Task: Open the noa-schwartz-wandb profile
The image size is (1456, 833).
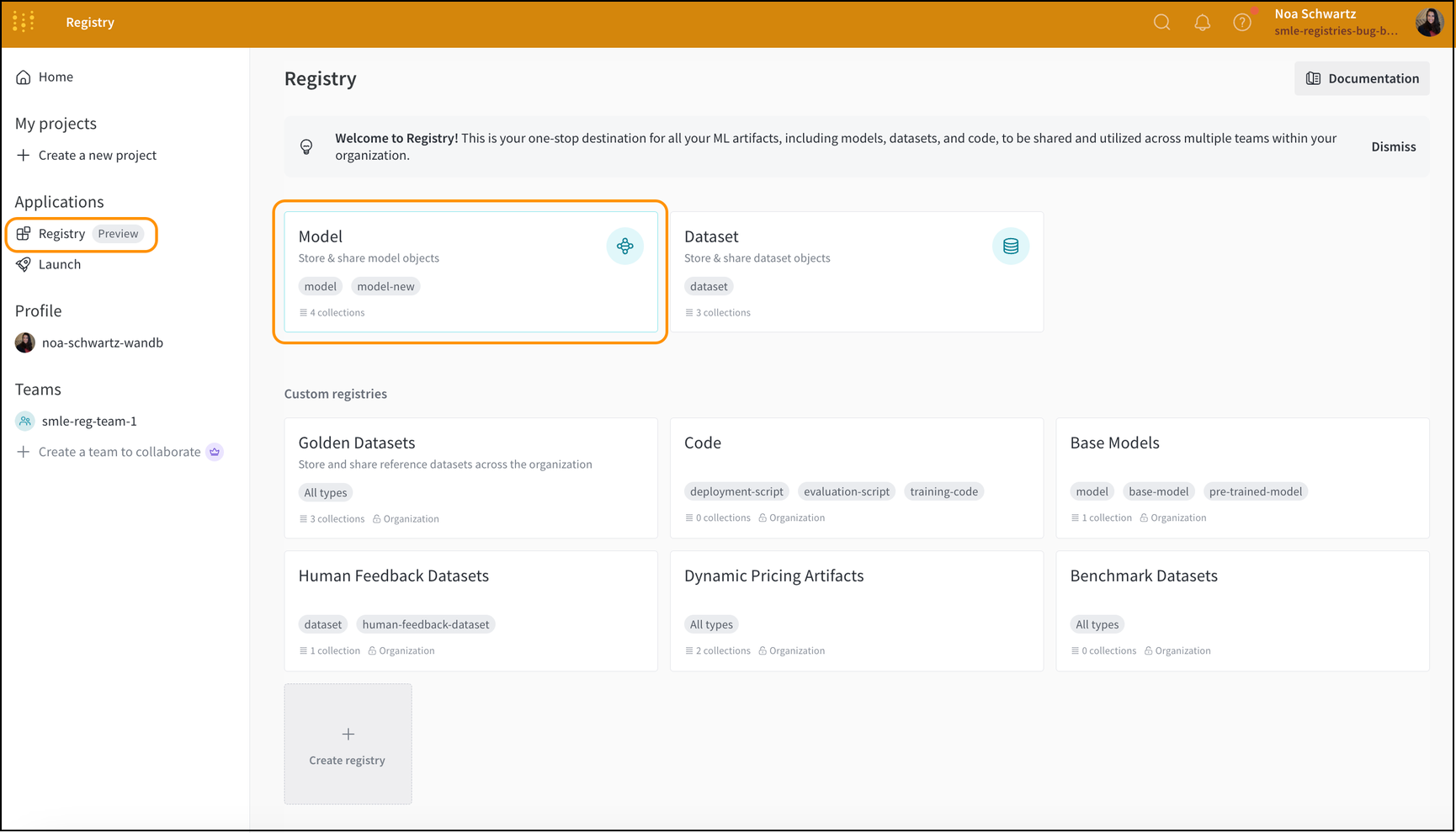Action: [x=102, y=343]
